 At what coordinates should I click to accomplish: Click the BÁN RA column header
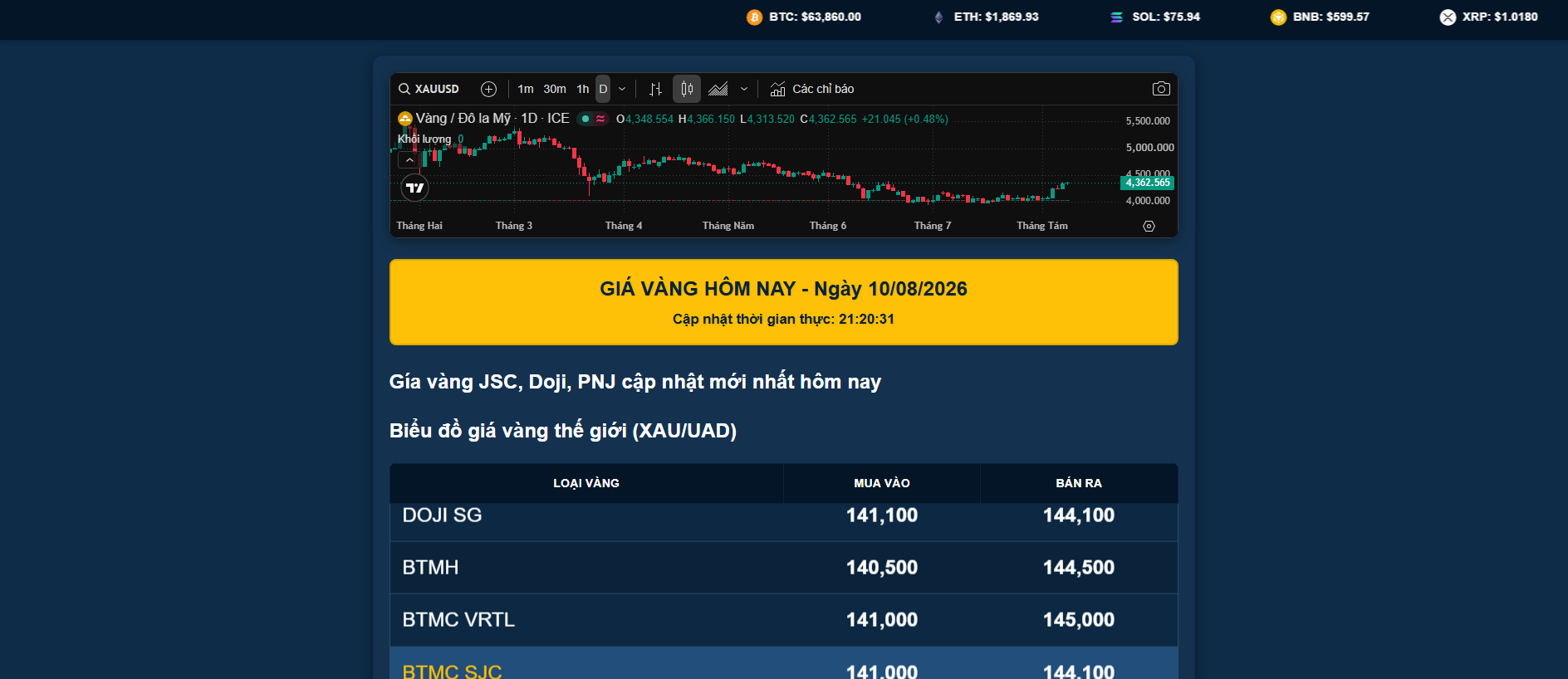[1079, 483]
